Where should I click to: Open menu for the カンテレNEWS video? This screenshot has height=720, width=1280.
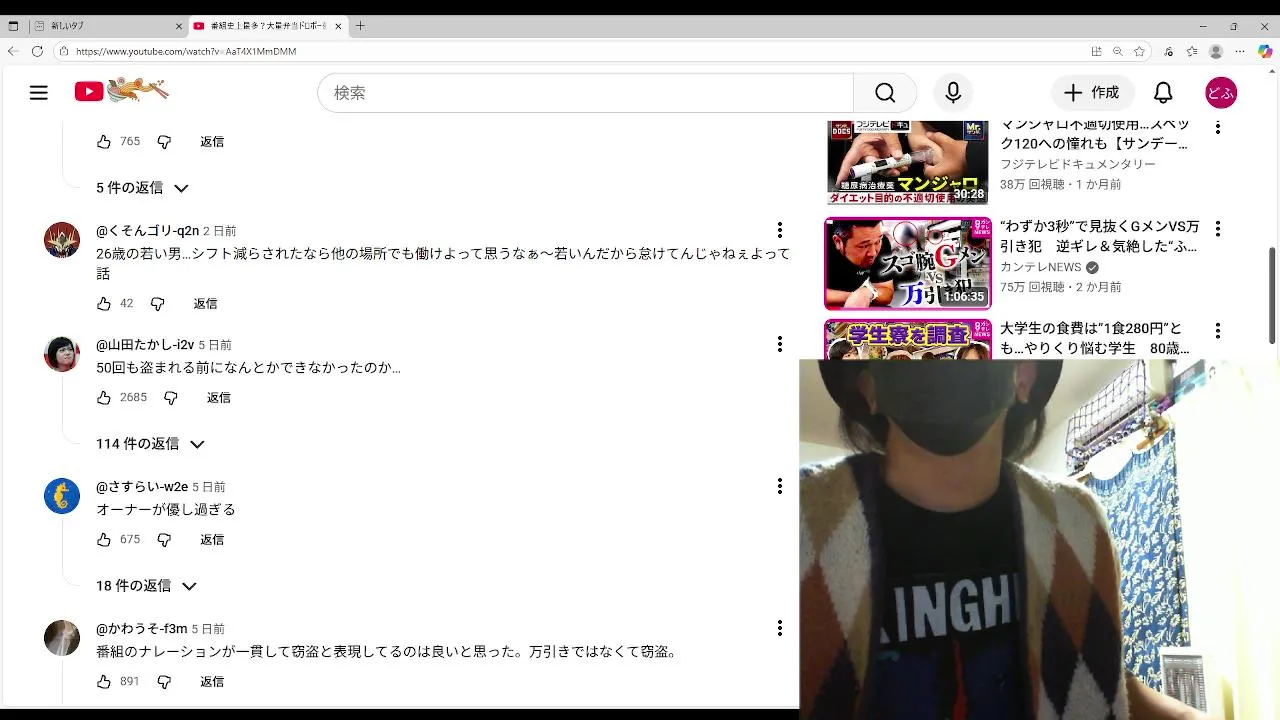(1217, 229)
